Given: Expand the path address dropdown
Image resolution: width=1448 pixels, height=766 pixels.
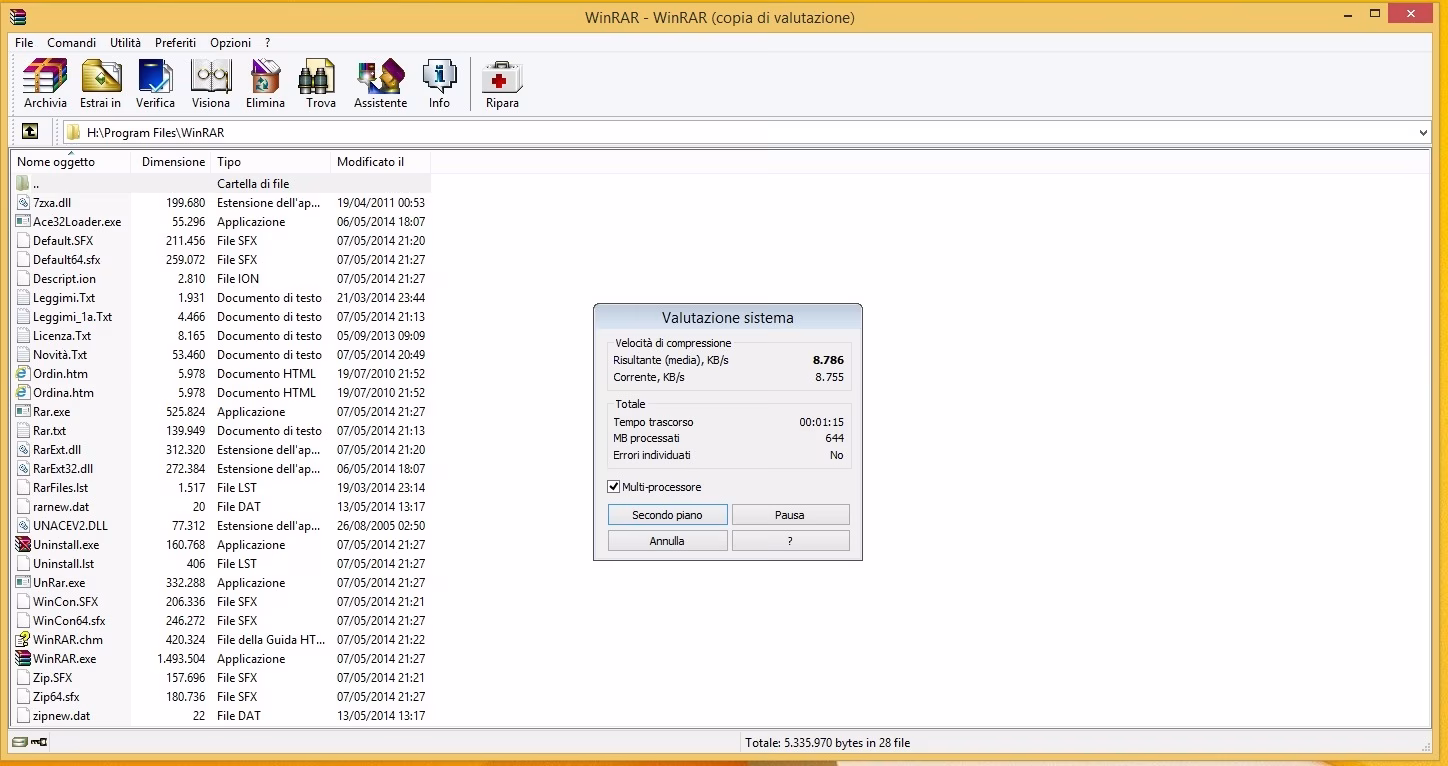Looking at the screenshot, I should (x=1423, y=132).
